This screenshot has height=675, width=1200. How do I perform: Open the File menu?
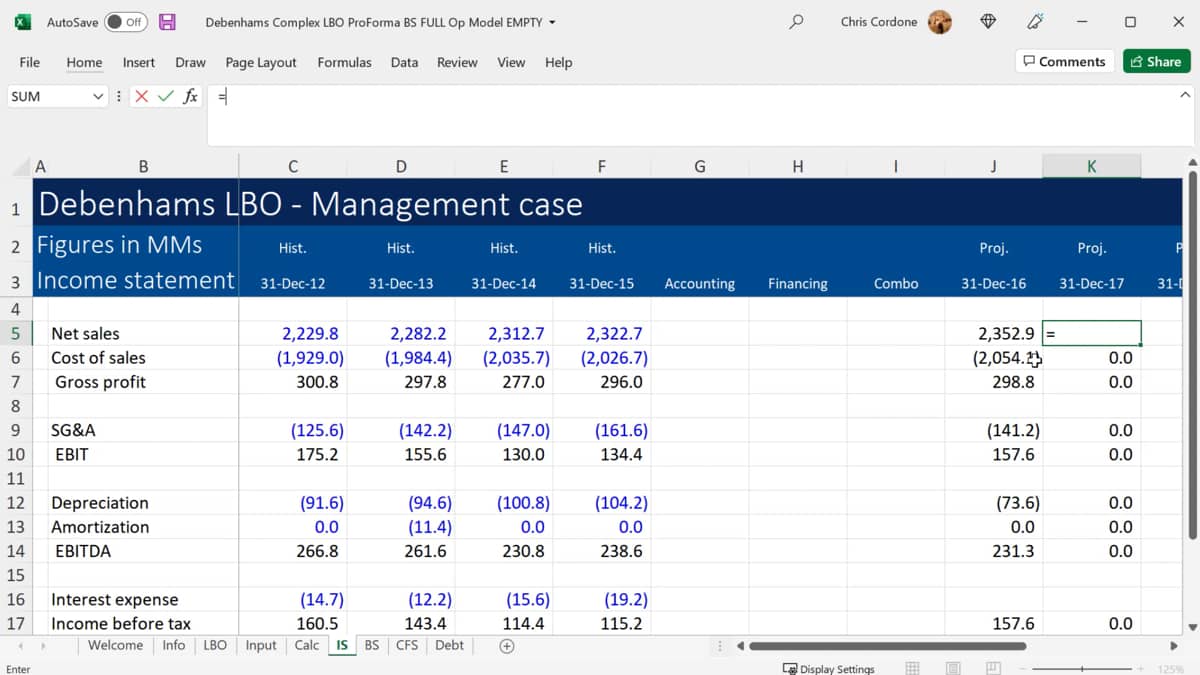[x=30, y=62]
